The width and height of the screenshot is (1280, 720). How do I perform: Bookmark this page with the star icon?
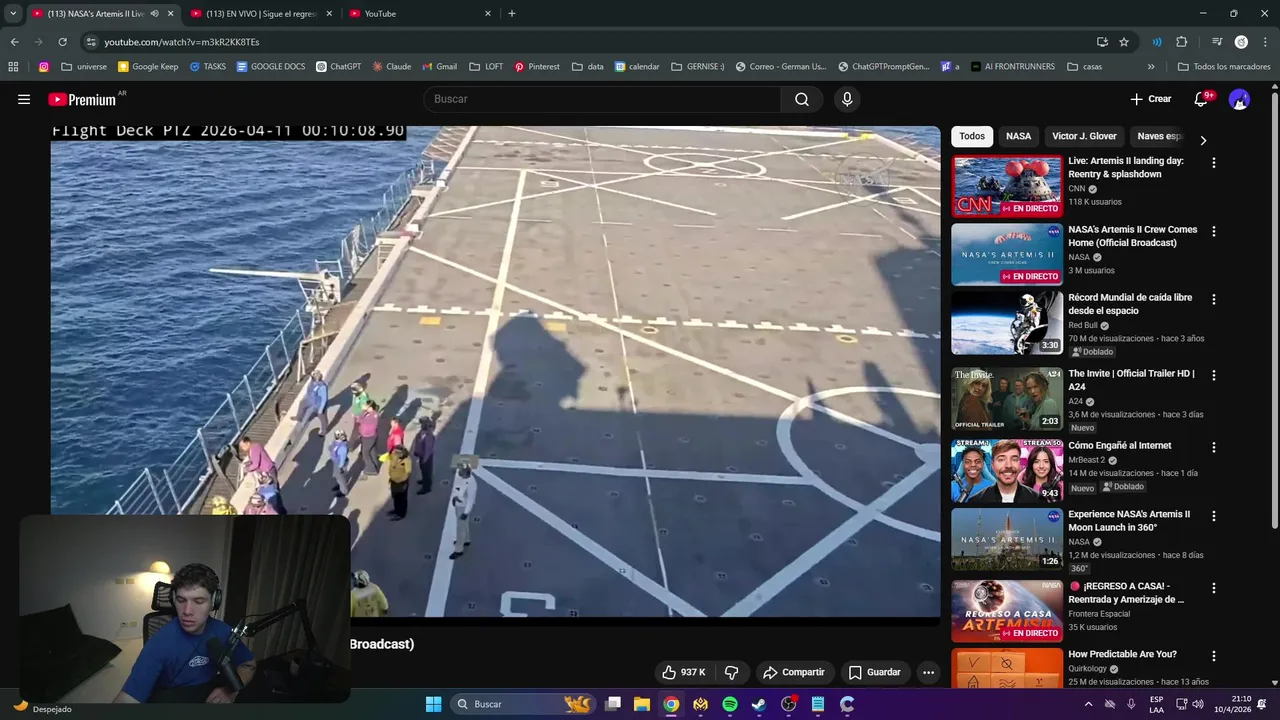1124,42
